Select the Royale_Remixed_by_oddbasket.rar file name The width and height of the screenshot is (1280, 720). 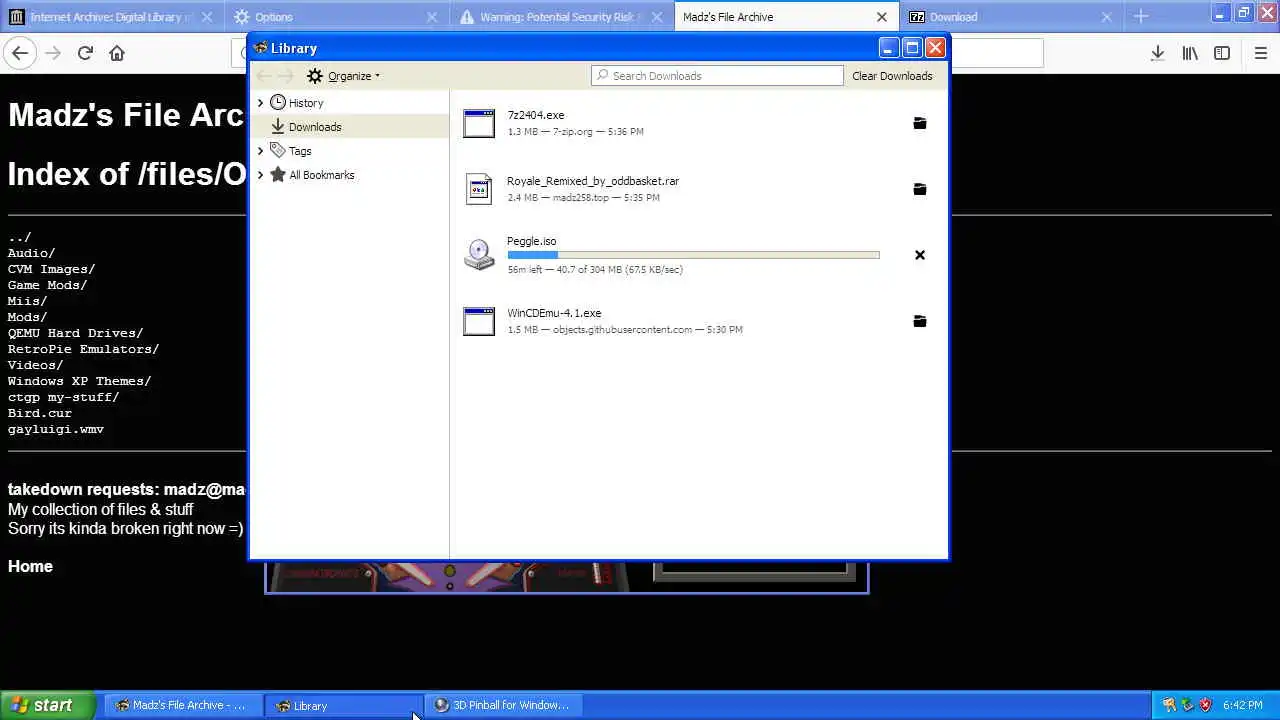[593, 181]
